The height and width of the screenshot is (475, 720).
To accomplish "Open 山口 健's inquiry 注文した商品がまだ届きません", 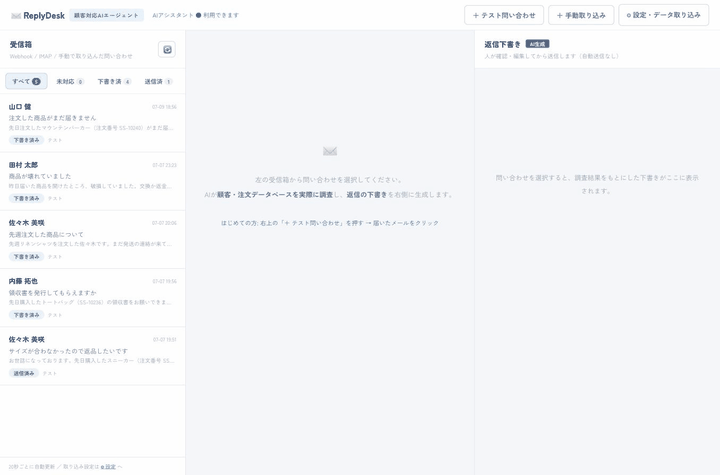I will point(92,123).
